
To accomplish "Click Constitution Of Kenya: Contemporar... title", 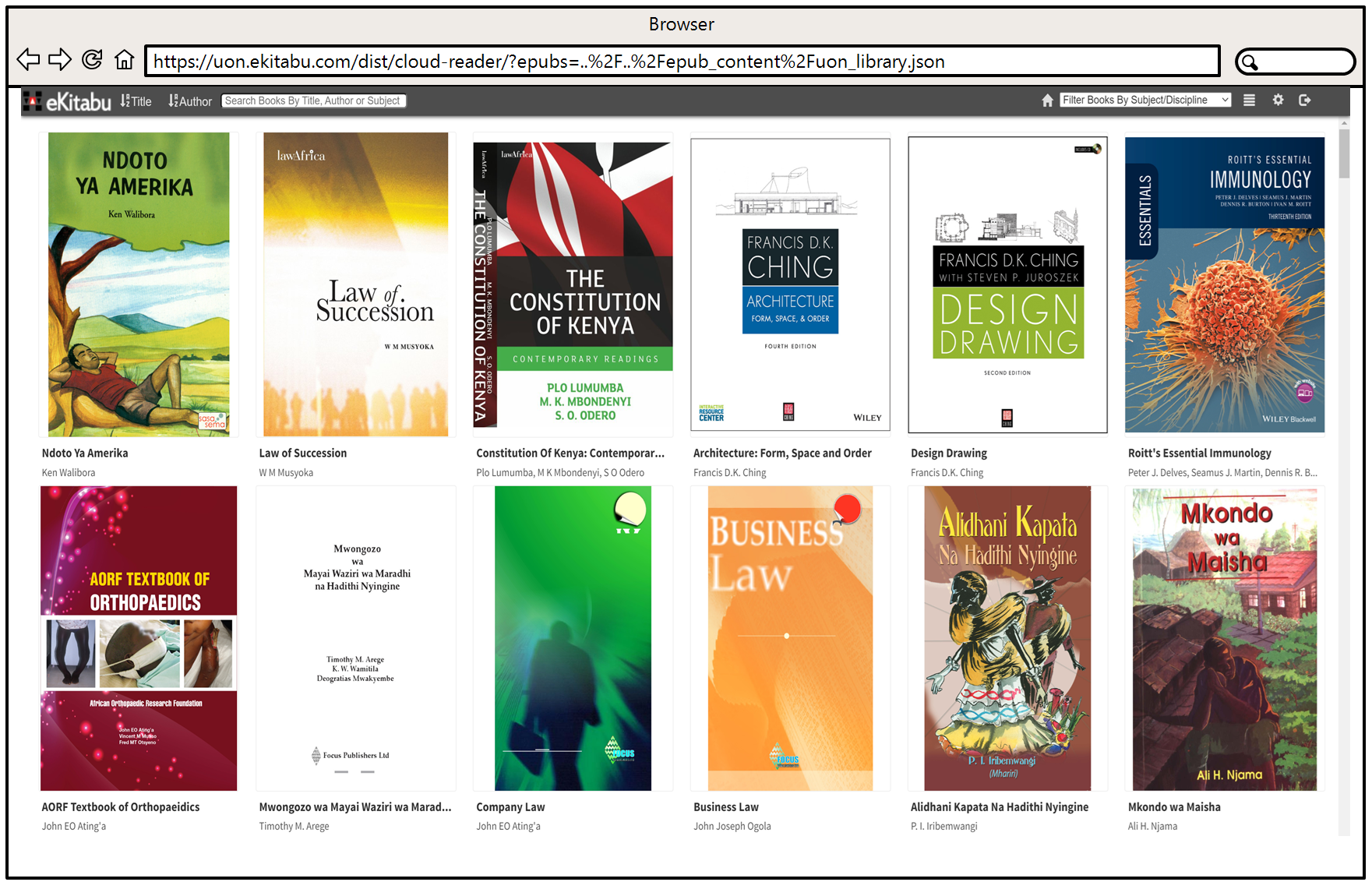I will click(570, 453).
